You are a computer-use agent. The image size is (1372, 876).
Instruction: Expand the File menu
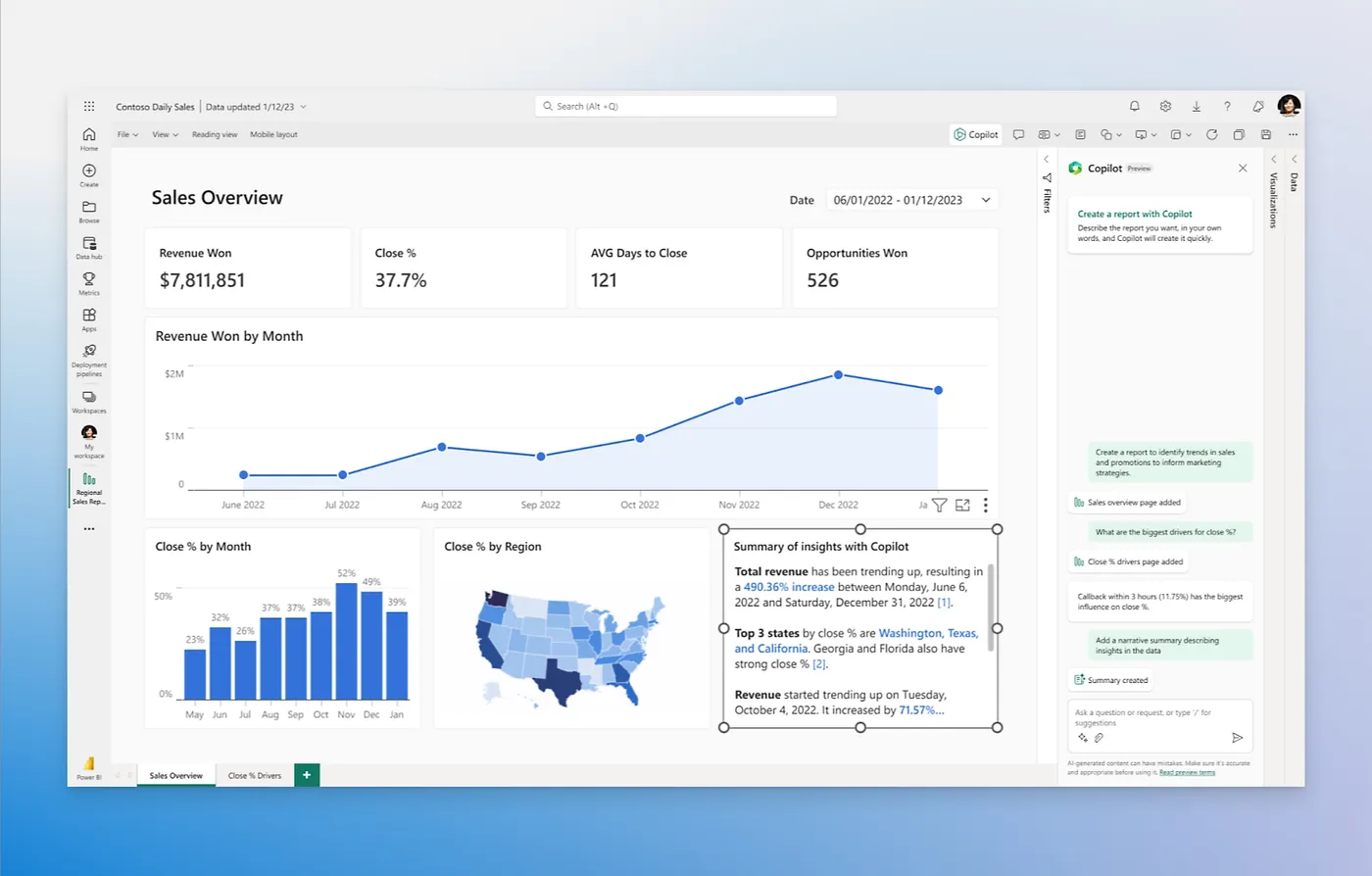[126, 134]
